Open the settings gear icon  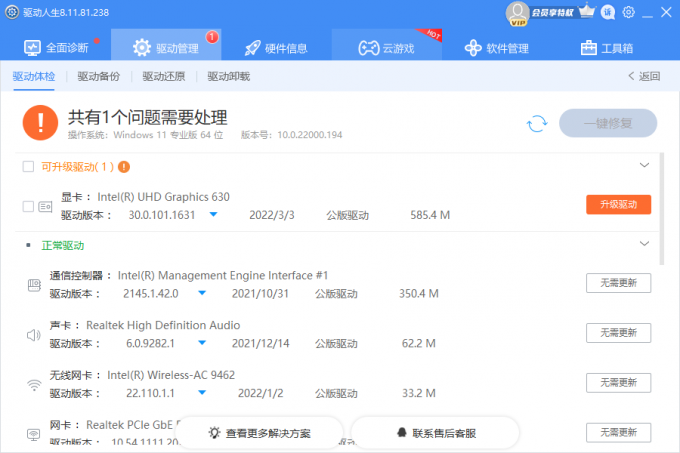629,12
